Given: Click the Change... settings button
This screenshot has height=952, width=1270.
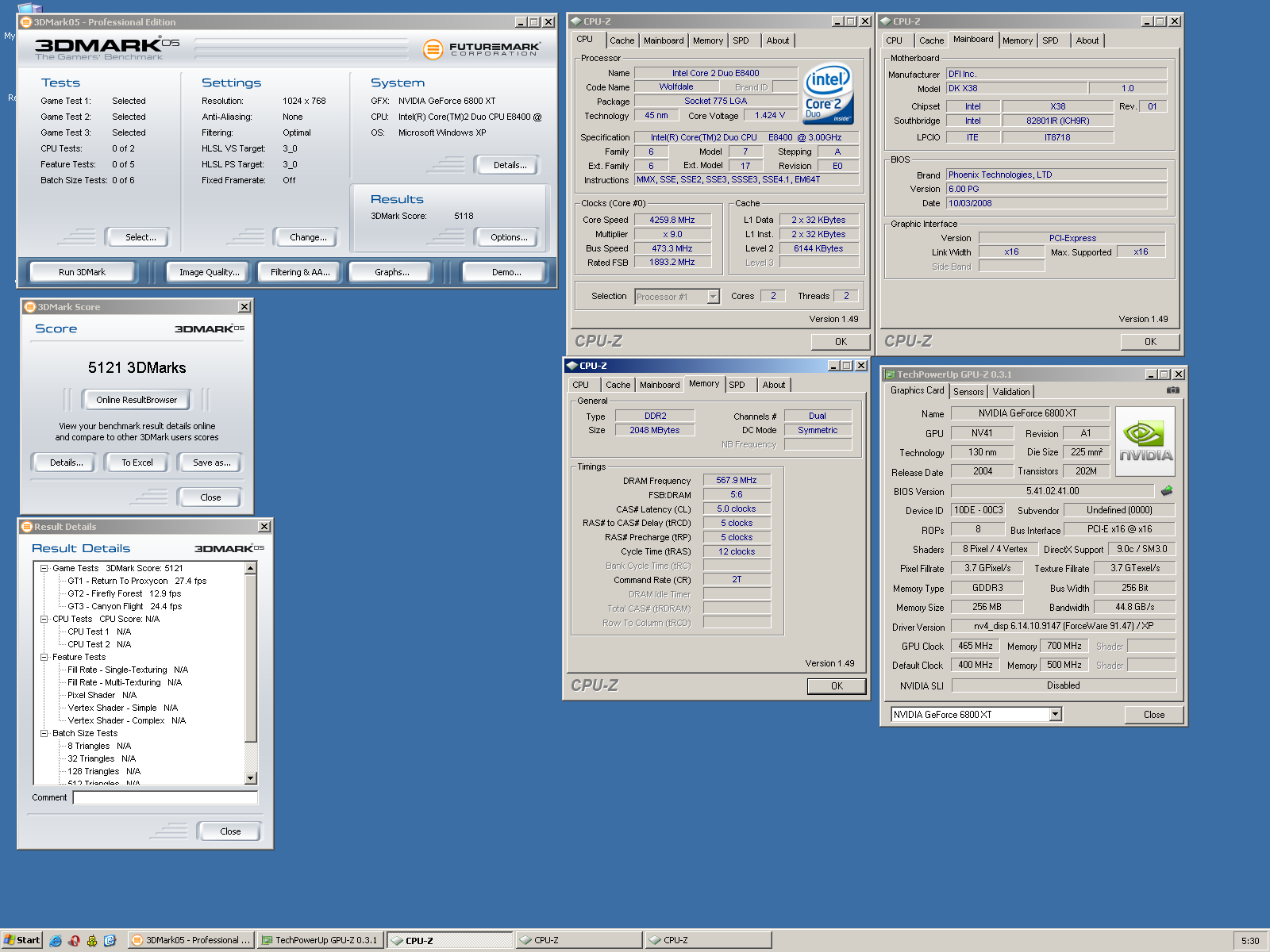Looking at the screenshot, I should [308, 237].
